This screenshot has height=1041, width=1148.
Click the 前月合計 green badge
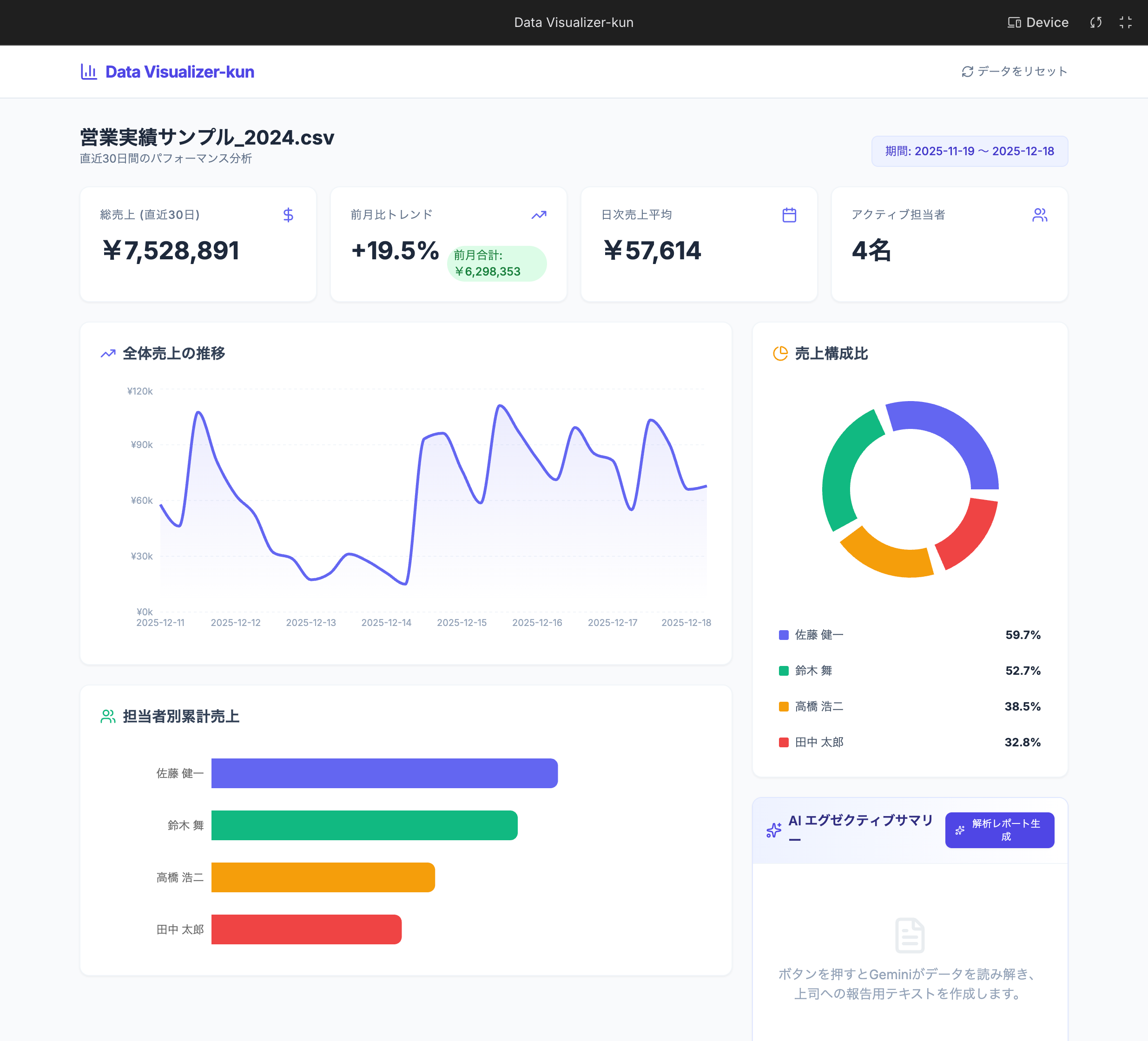(496, 264)
